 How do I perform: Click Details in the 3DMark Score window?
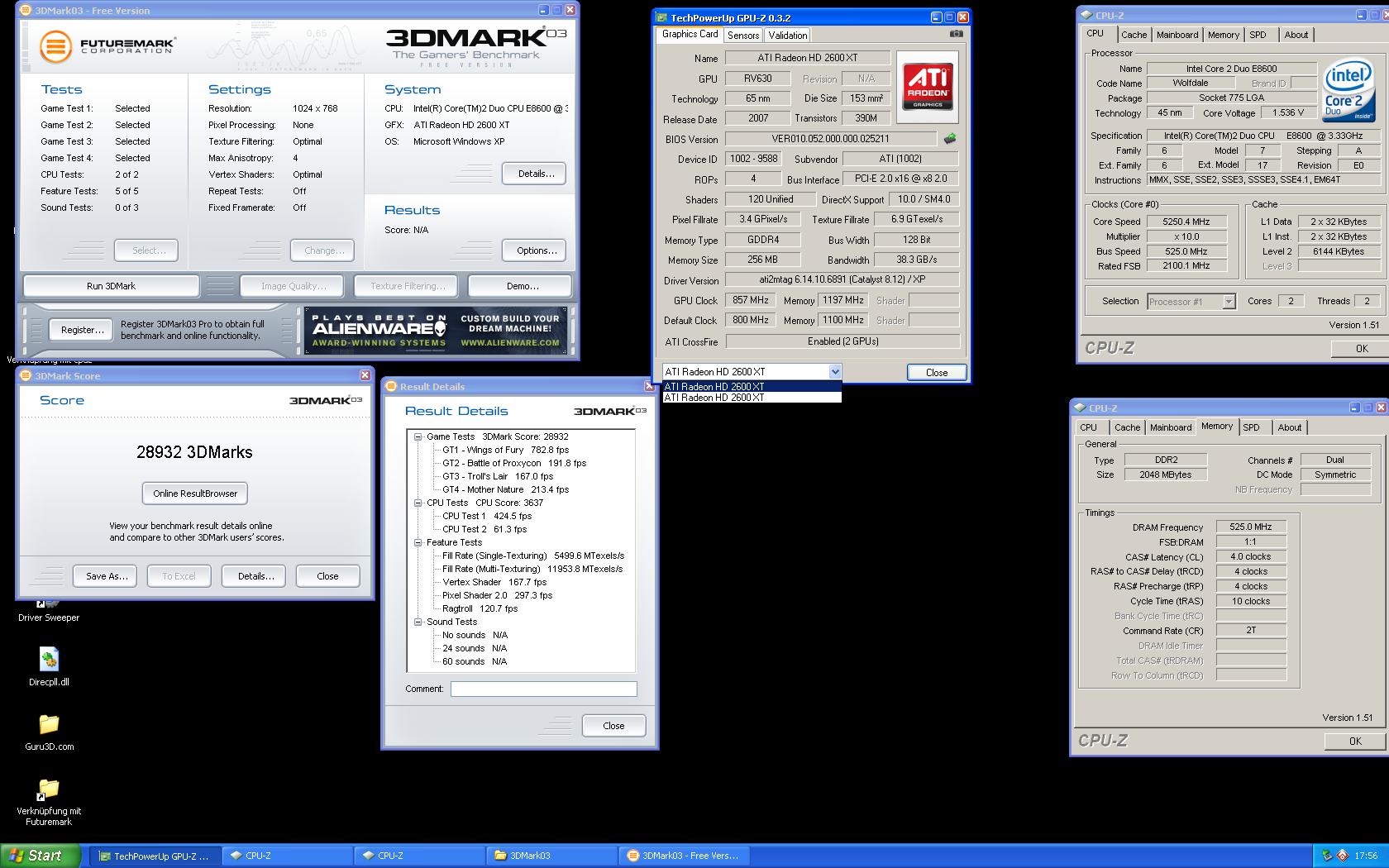click(255, 576)
